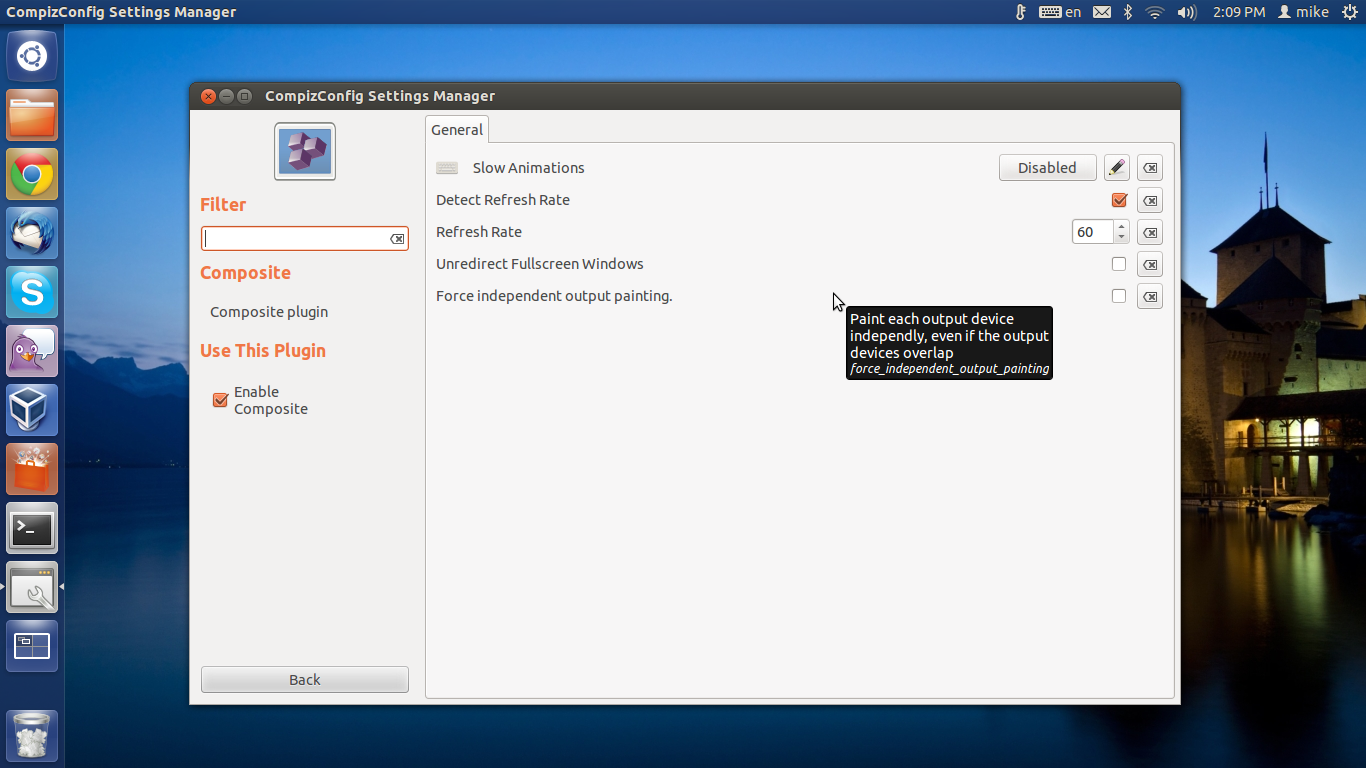
Task: Close the CompizConfig Settings Manager window
Action: 208,96
